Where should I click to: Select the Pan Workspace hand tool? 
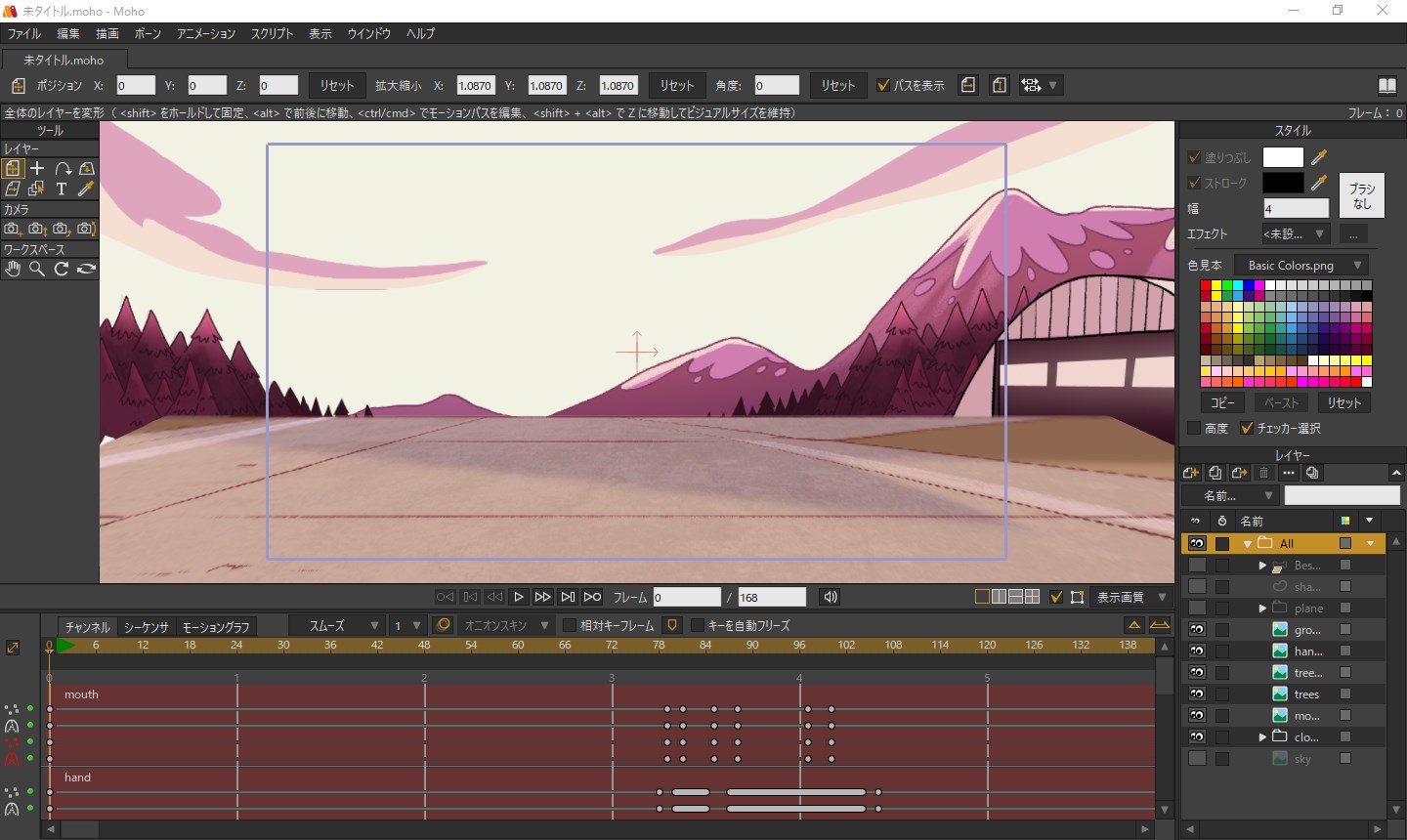(13, 269)
